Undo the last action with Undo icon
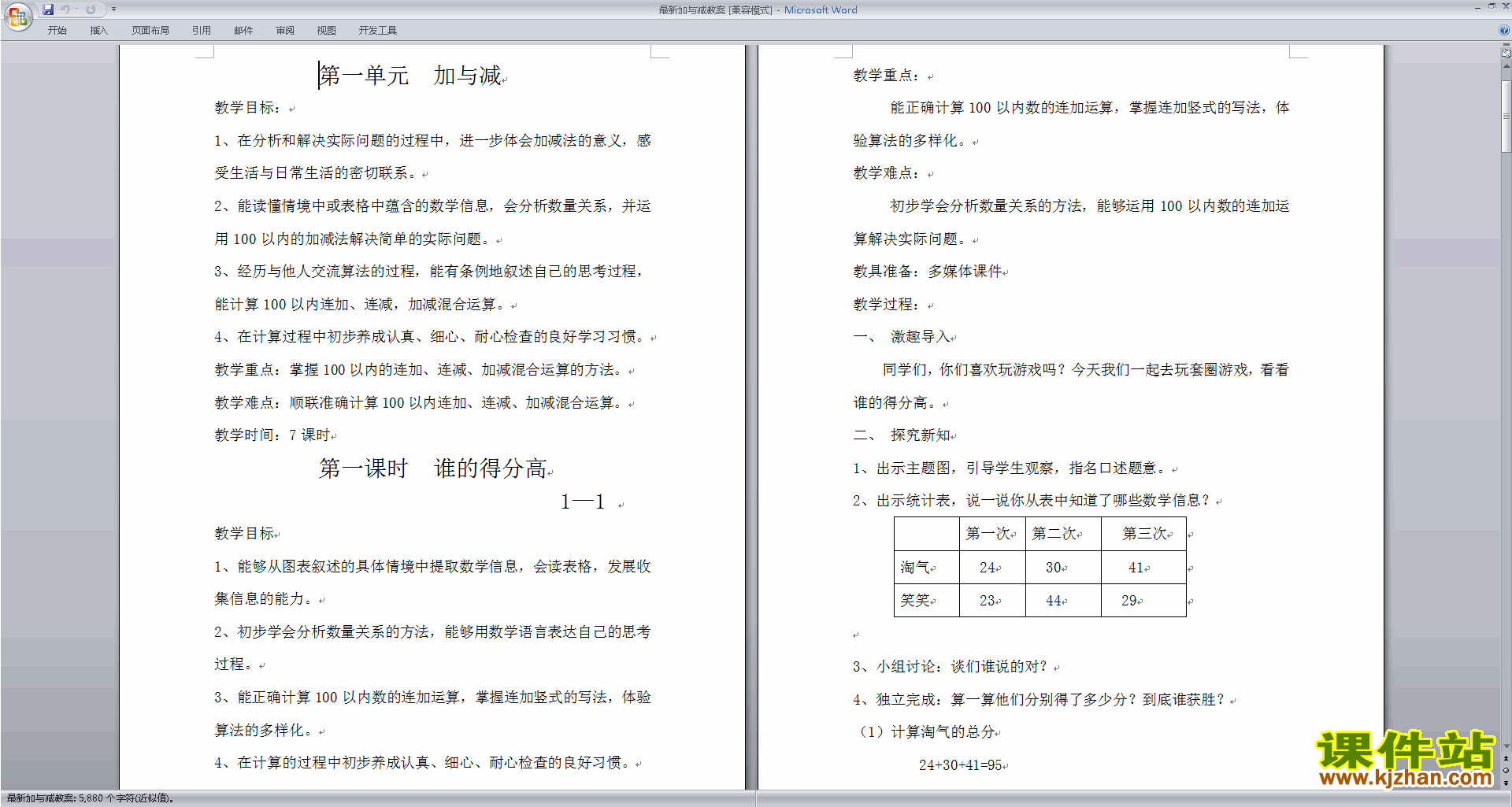Screen dimensions: 1512x807 65,9
